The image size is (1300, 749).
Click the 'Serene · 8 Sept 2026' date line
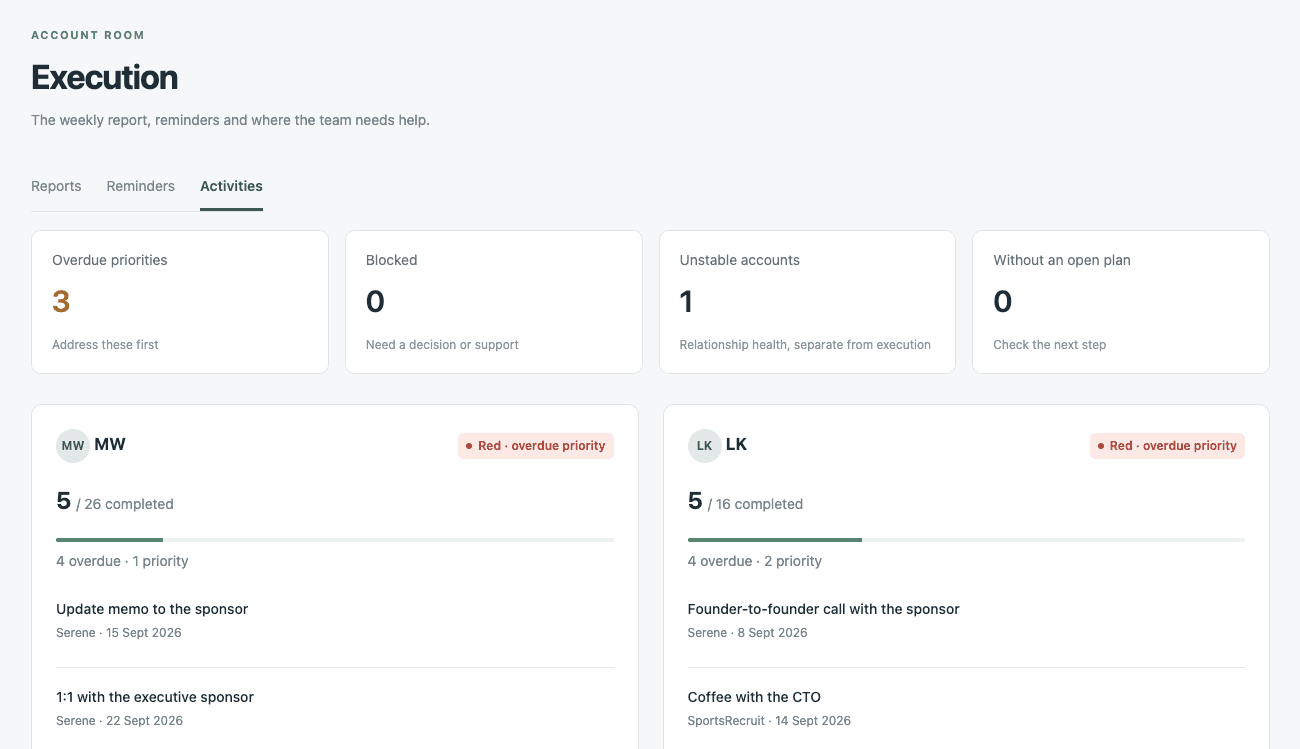(747, 633)
